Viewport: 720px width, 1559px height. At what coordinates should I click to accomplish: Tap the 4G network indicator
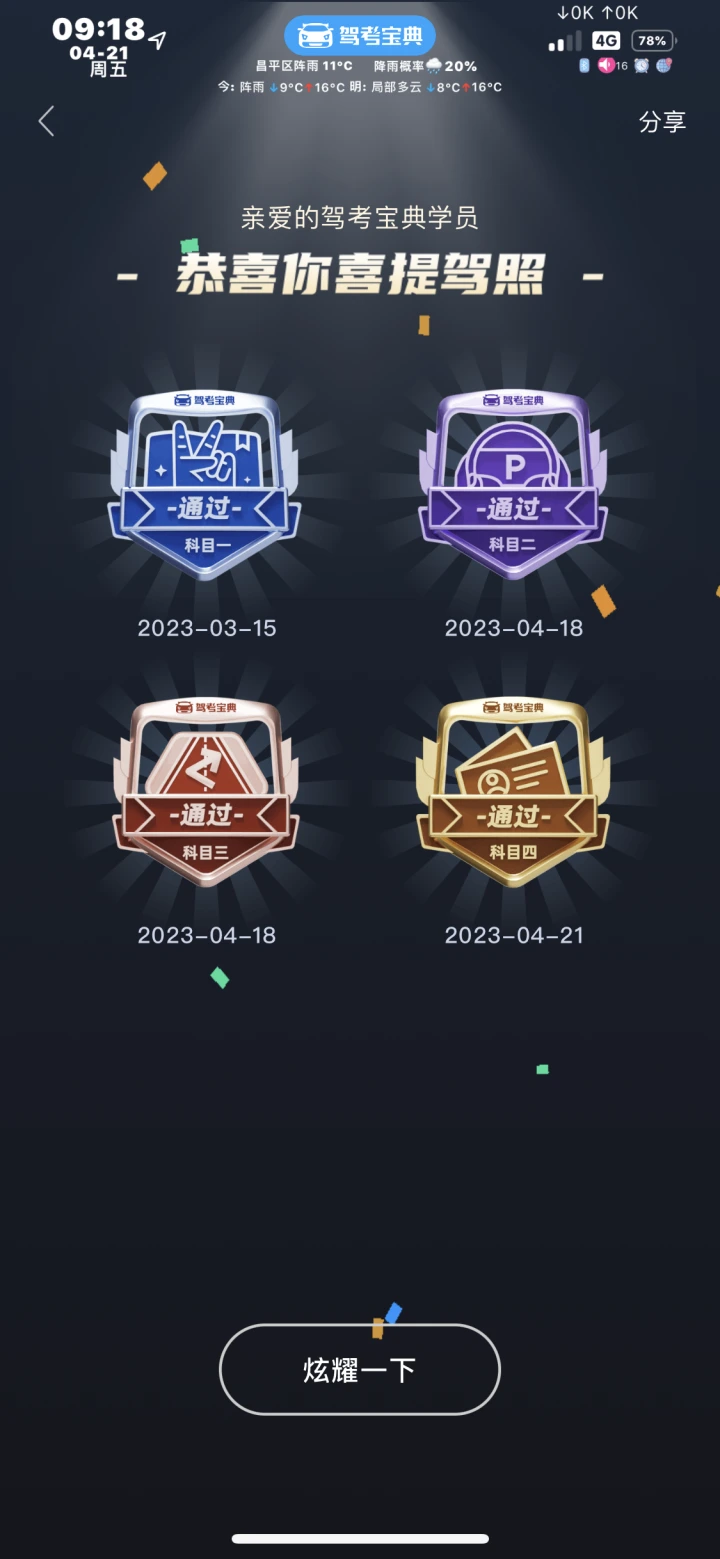[606, 41]
